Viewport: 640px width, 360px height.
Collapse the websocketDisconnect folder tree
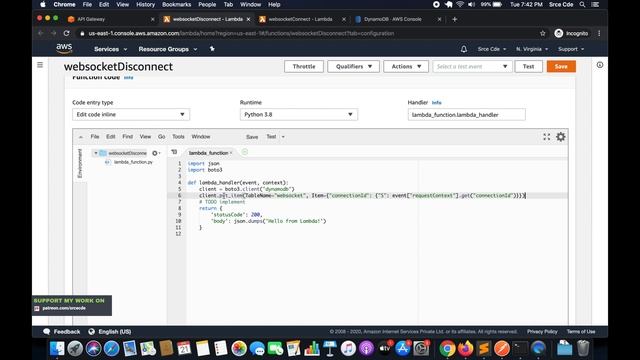(96, 153)
